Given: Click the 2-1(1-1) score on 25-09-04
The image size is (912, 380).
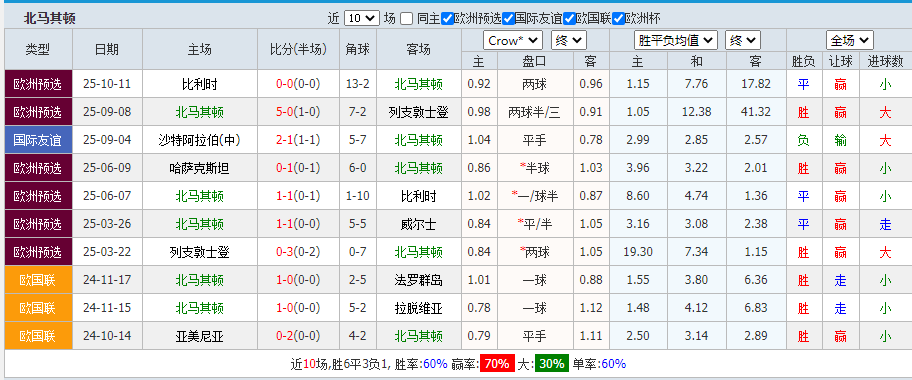Looking at the screenshot, I should [x=298, y=140].
